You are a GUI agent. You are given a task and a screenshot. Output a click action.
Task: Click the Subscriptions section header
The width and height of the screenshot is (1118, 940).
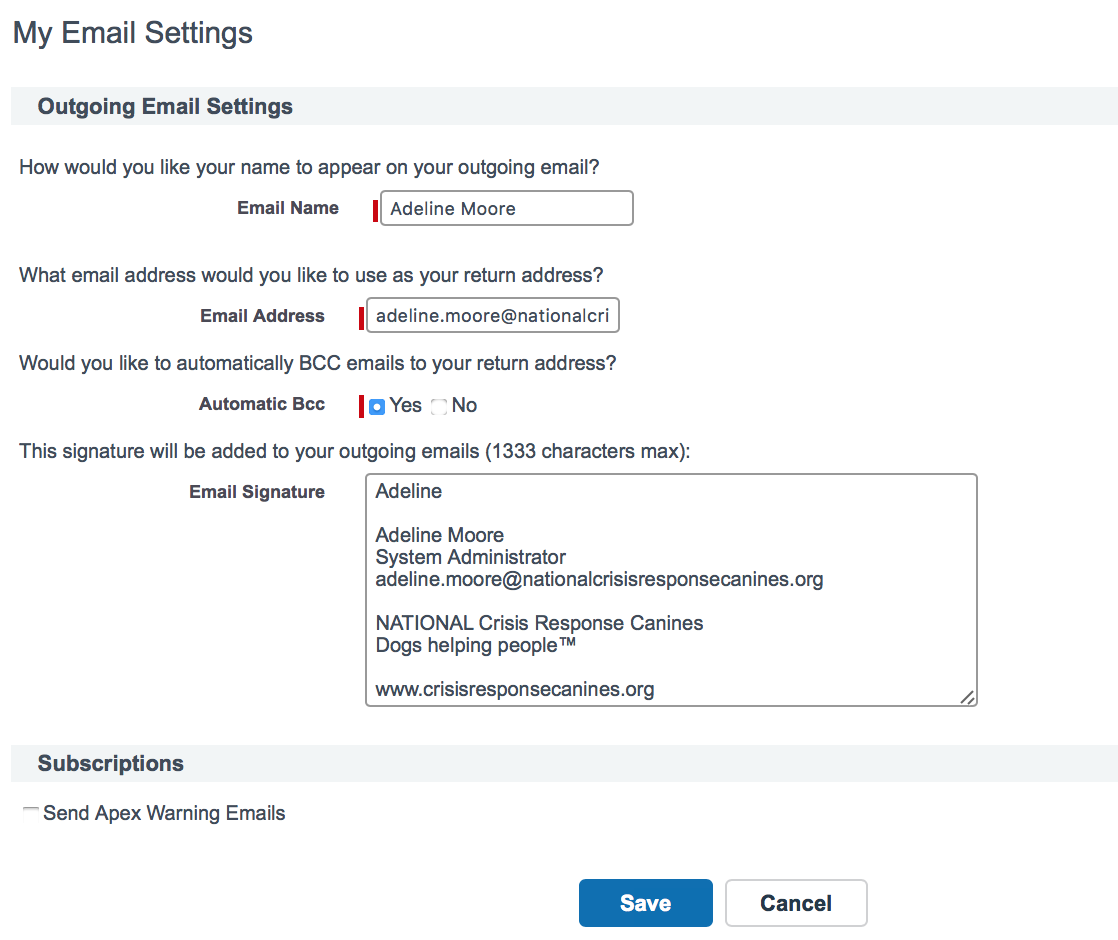pyautogui.click(x=110, y=764)
